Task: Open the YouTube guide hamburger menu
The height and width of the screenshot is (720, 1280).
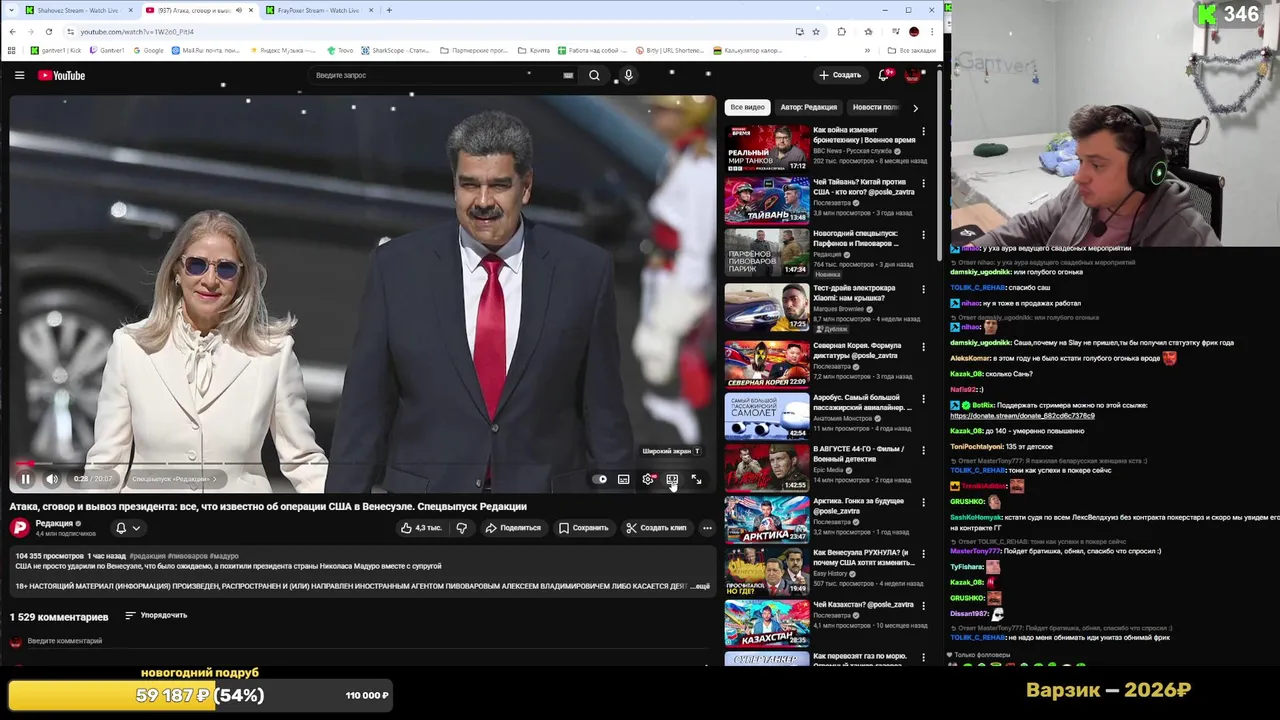Action: click(x=19, y=75)
